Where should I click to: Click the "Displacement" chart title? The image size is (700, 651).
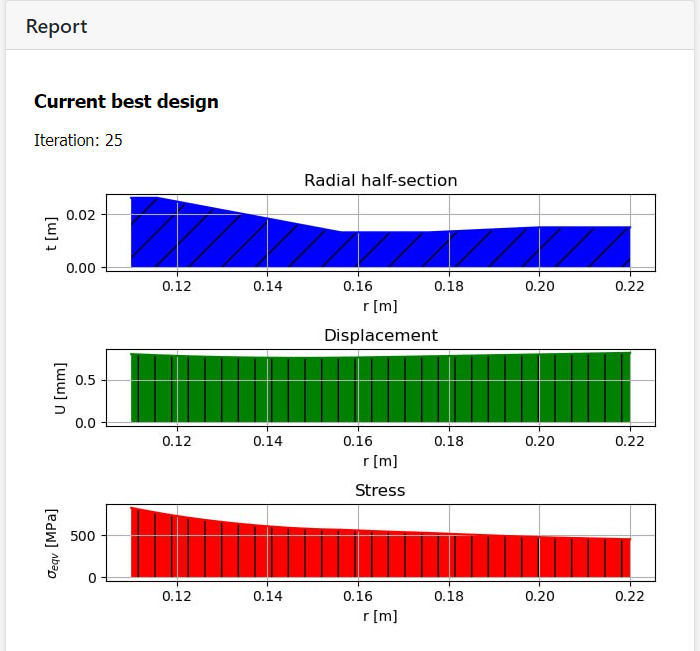click(x=380, y=335)
